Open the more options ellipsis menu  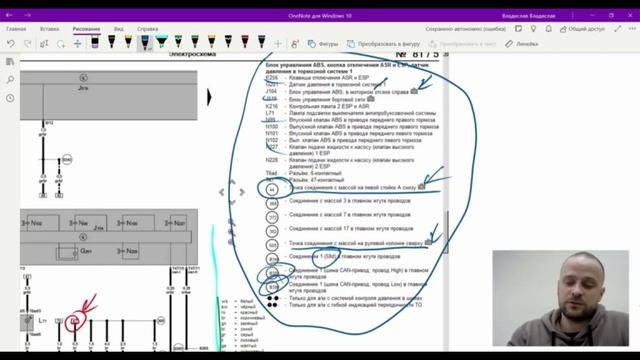pos(632,29)
